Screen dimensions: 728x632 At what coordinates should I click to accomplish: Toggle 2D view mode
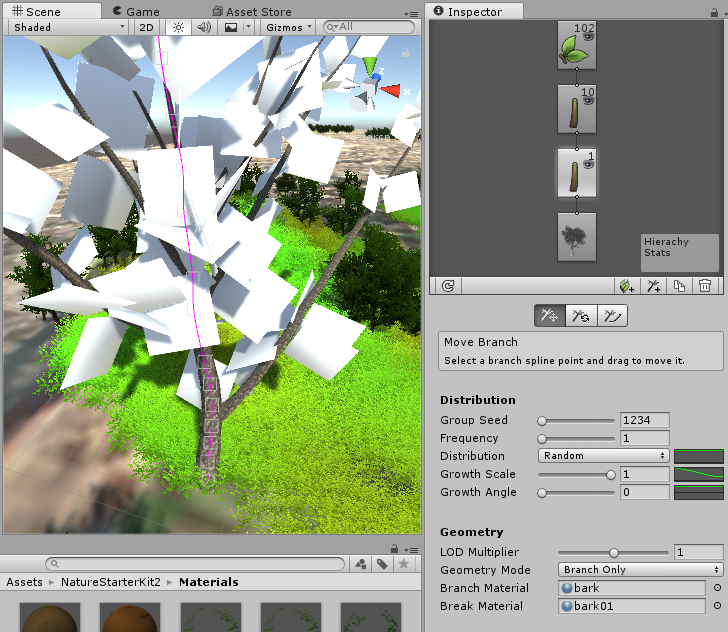click(x=147, y=27)
